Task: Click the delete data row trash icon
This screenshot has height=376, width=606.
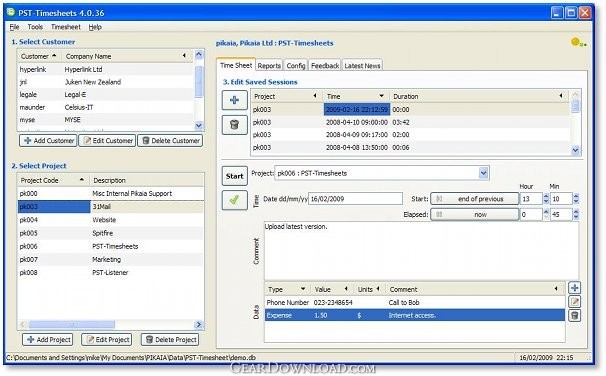Action: (x=574, y=316)
